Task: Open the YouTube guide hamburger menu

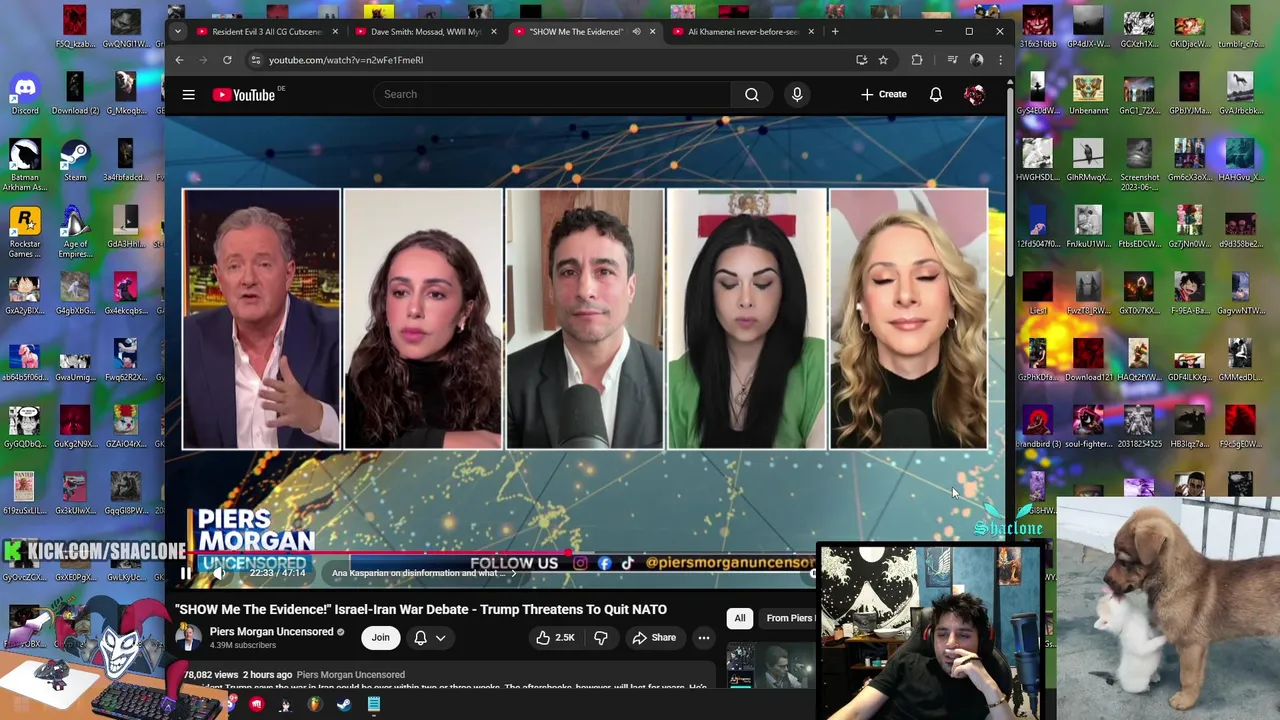Action: tap(188, 94)
